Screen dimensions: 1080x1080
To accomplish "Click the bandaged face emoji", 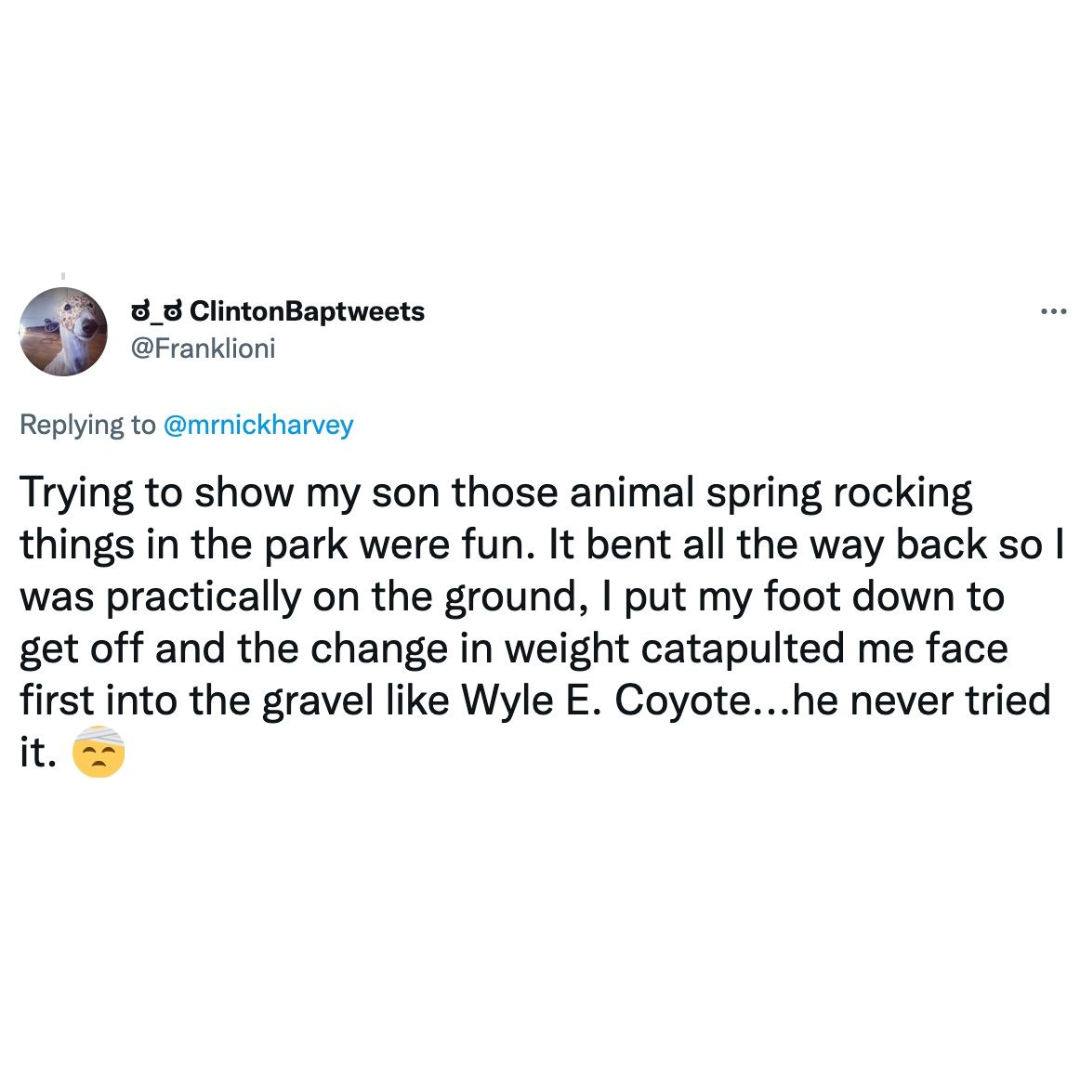I will pyautogui.click(x=100, y=753).
